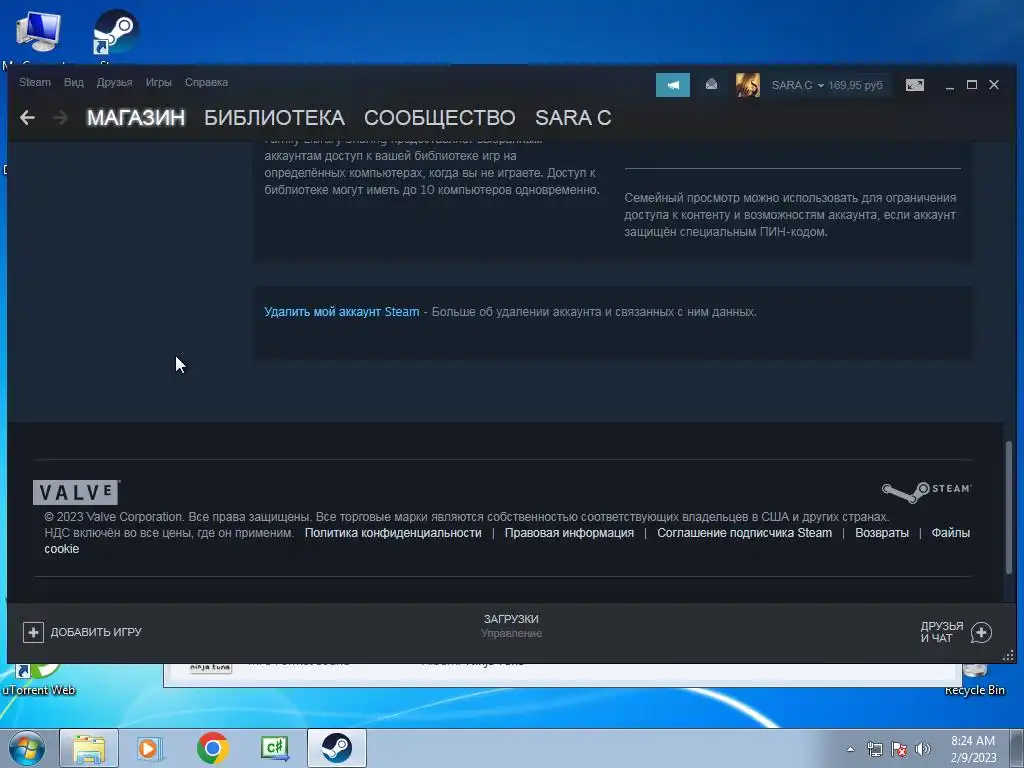Open the Файлы cookie link
This screenshot has width=1024, height=768.
point(950,533)
